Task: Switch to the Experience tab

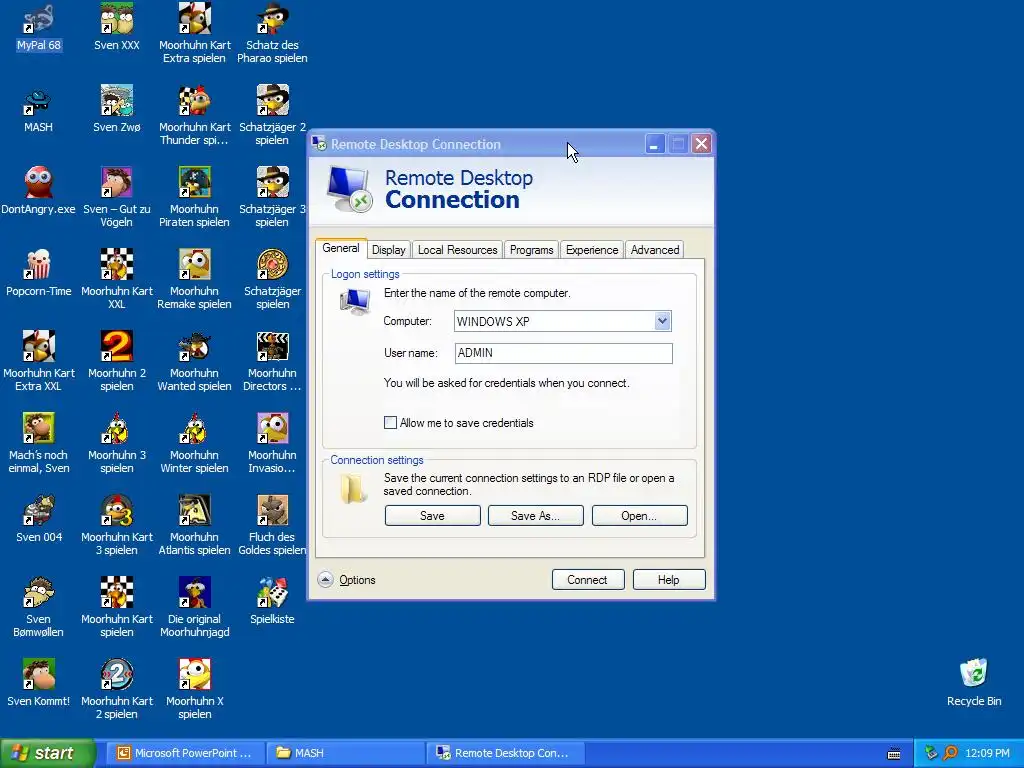Action: tap(592, 249)
